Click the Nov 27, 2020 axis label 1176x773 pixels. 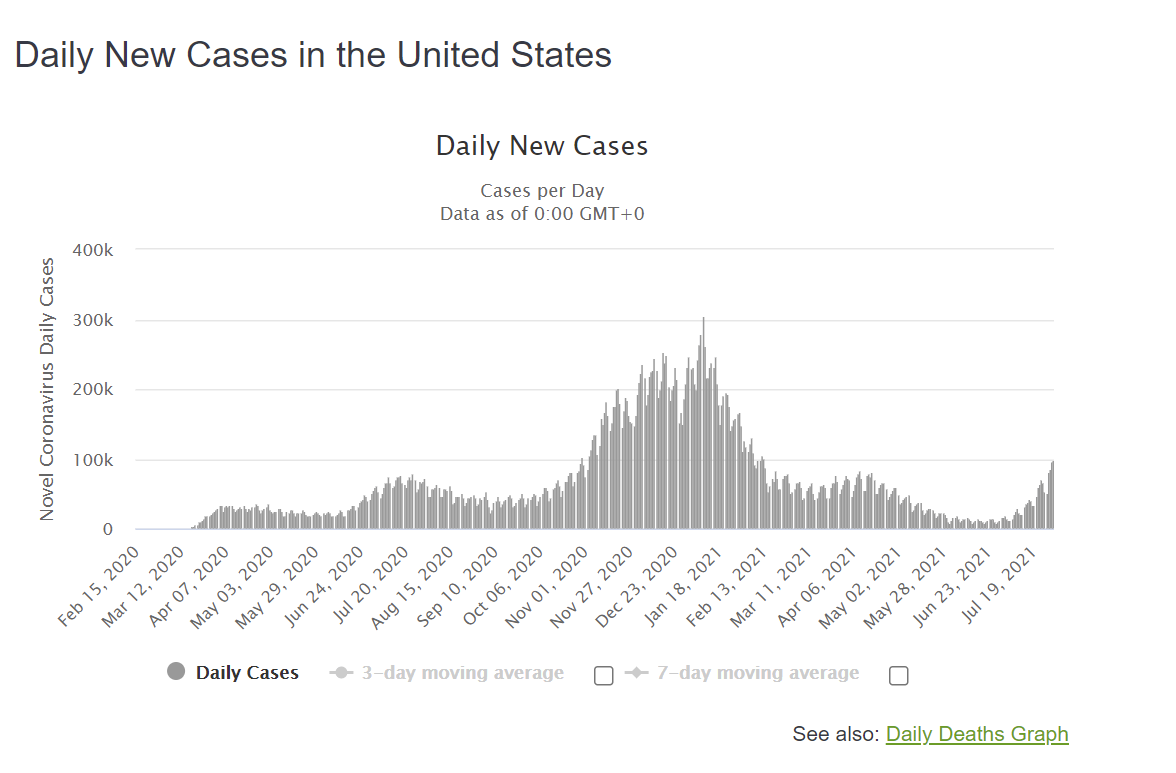tap(591, 586)
